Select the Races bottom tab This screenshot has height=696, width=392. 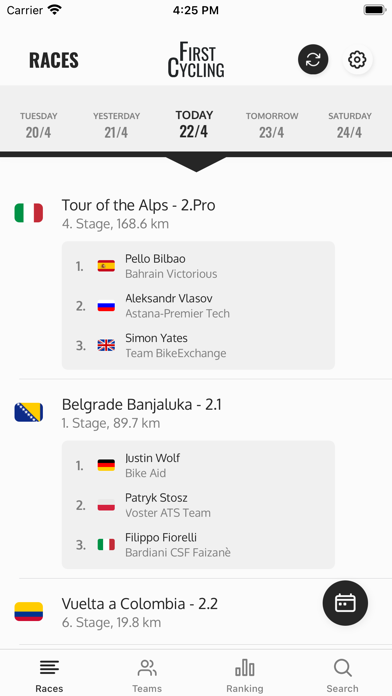(x=49, y=676)
